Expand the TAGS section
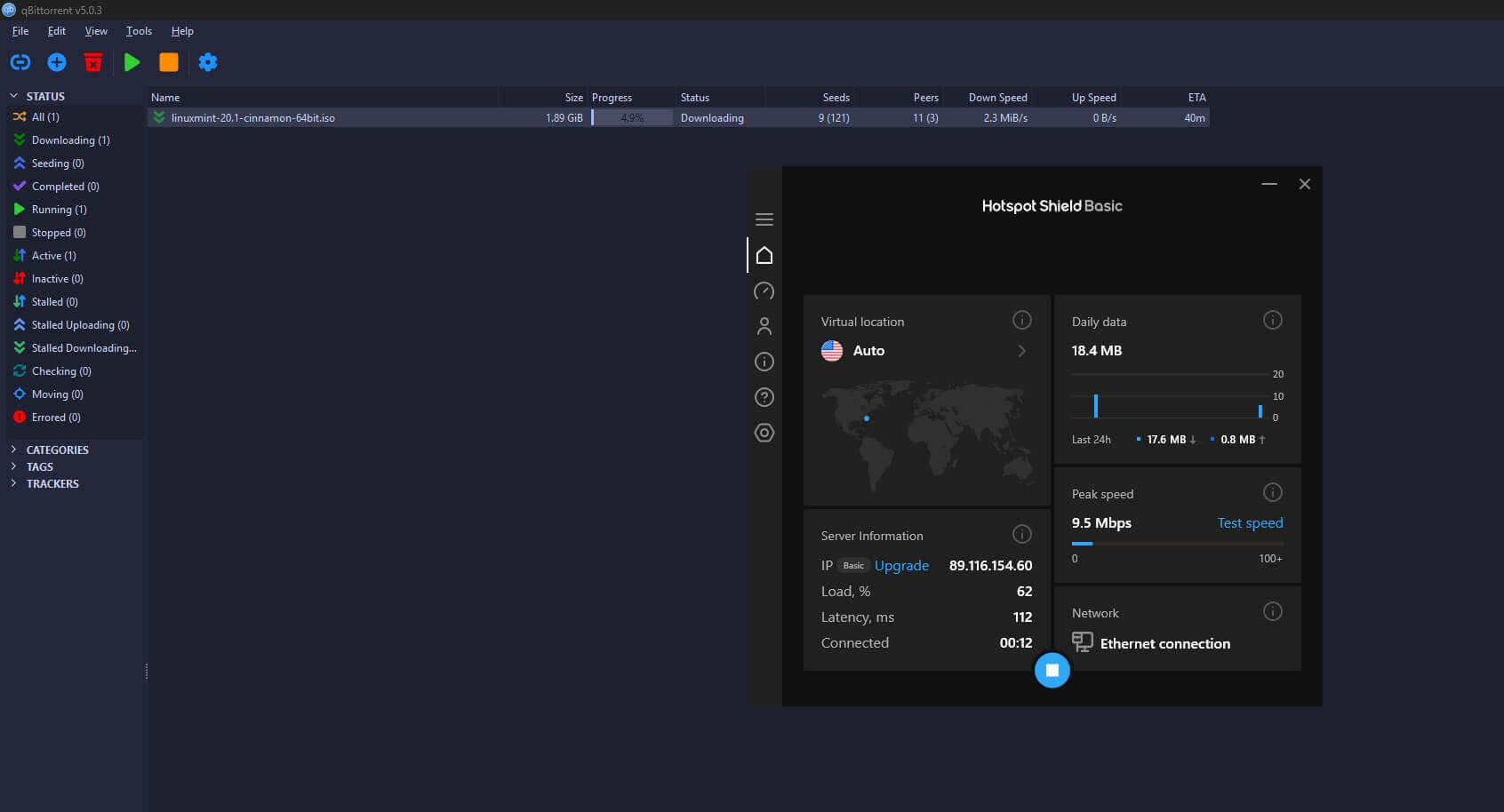This screenshot has height=812, width=1504. tap(13, 466)
